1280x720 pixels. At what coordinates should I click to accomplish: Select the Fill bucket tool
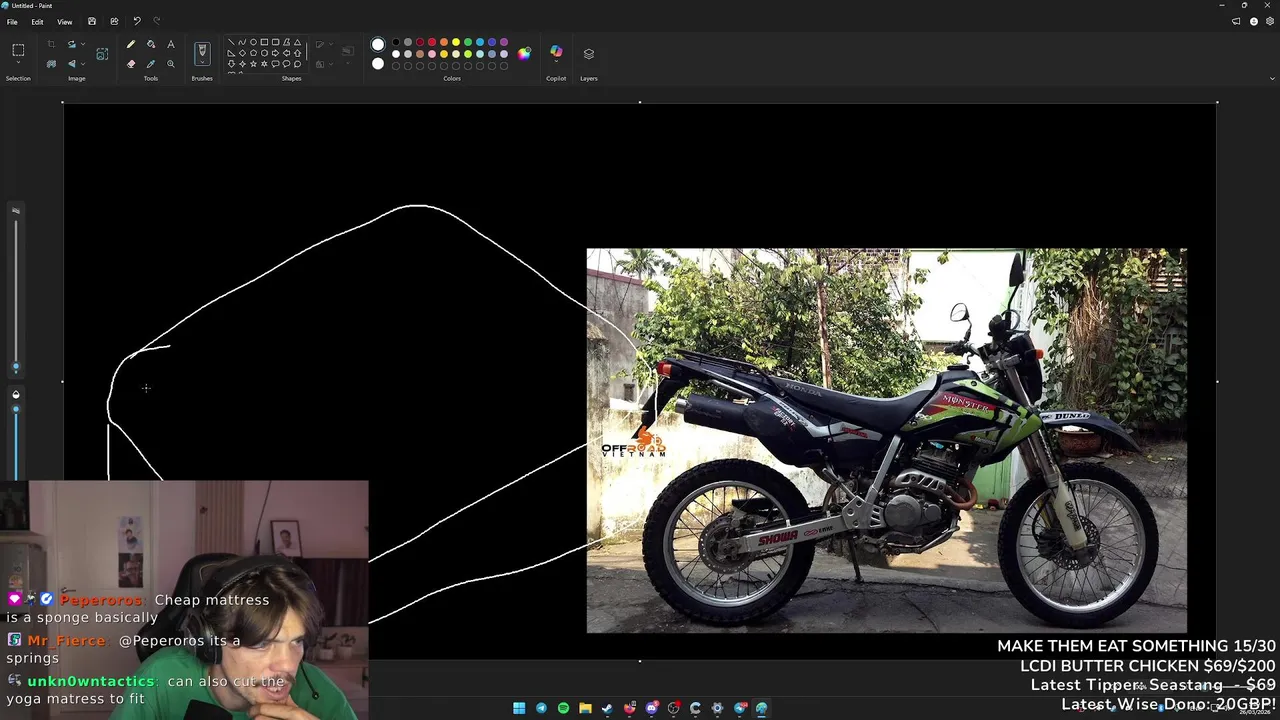[x=151, y=44]
